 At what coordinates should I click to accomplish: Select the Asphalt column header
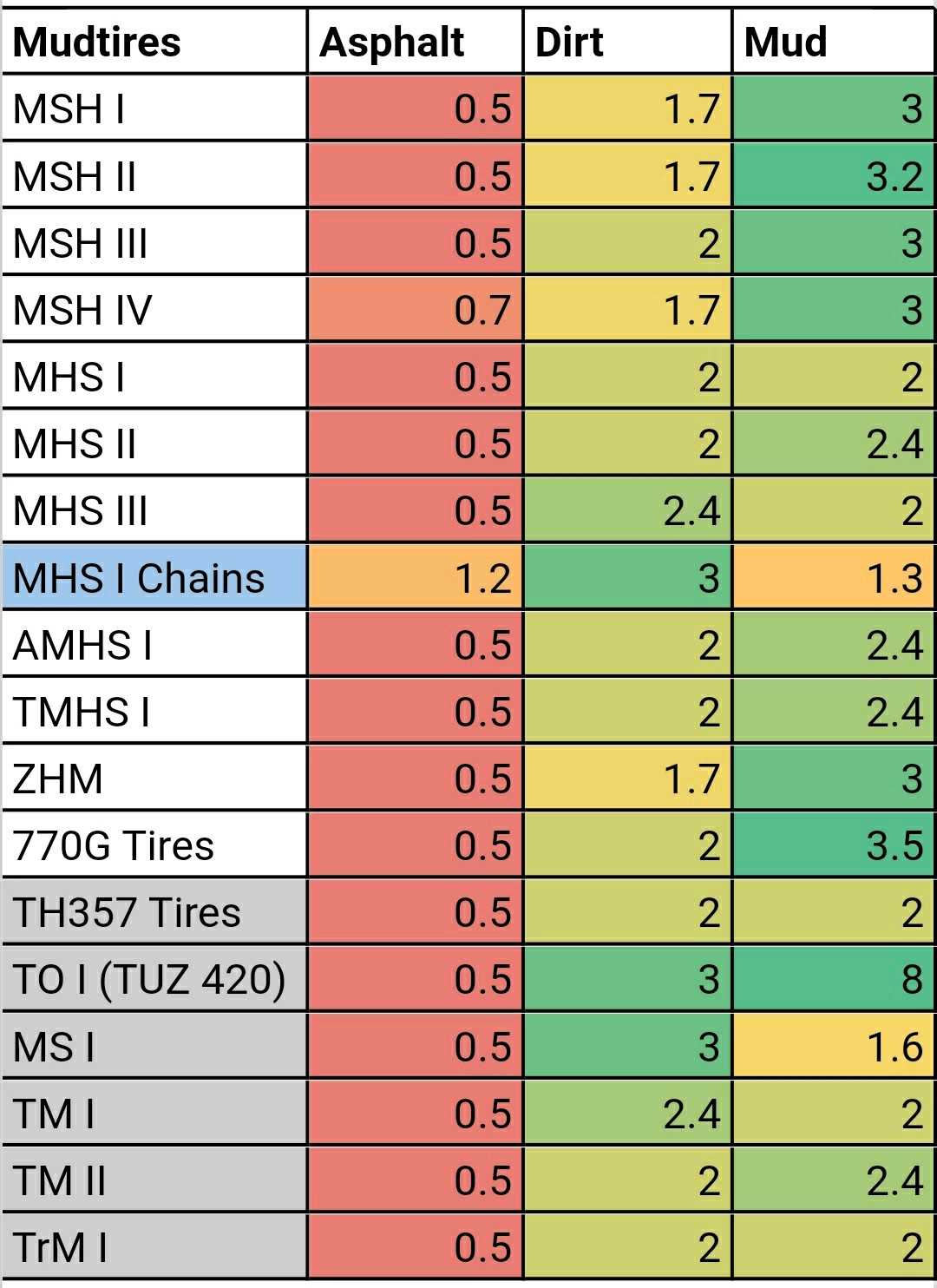(415, 42)
